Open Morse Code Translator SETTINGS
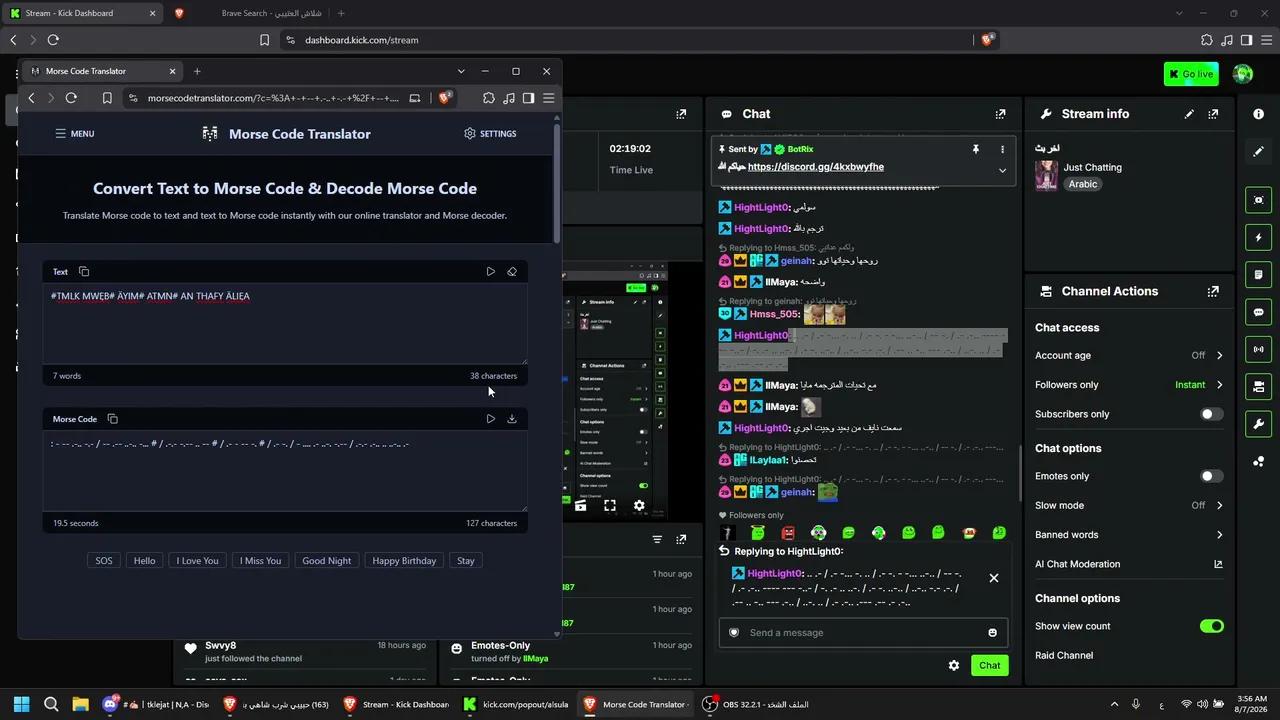 (x=490, y=133)
